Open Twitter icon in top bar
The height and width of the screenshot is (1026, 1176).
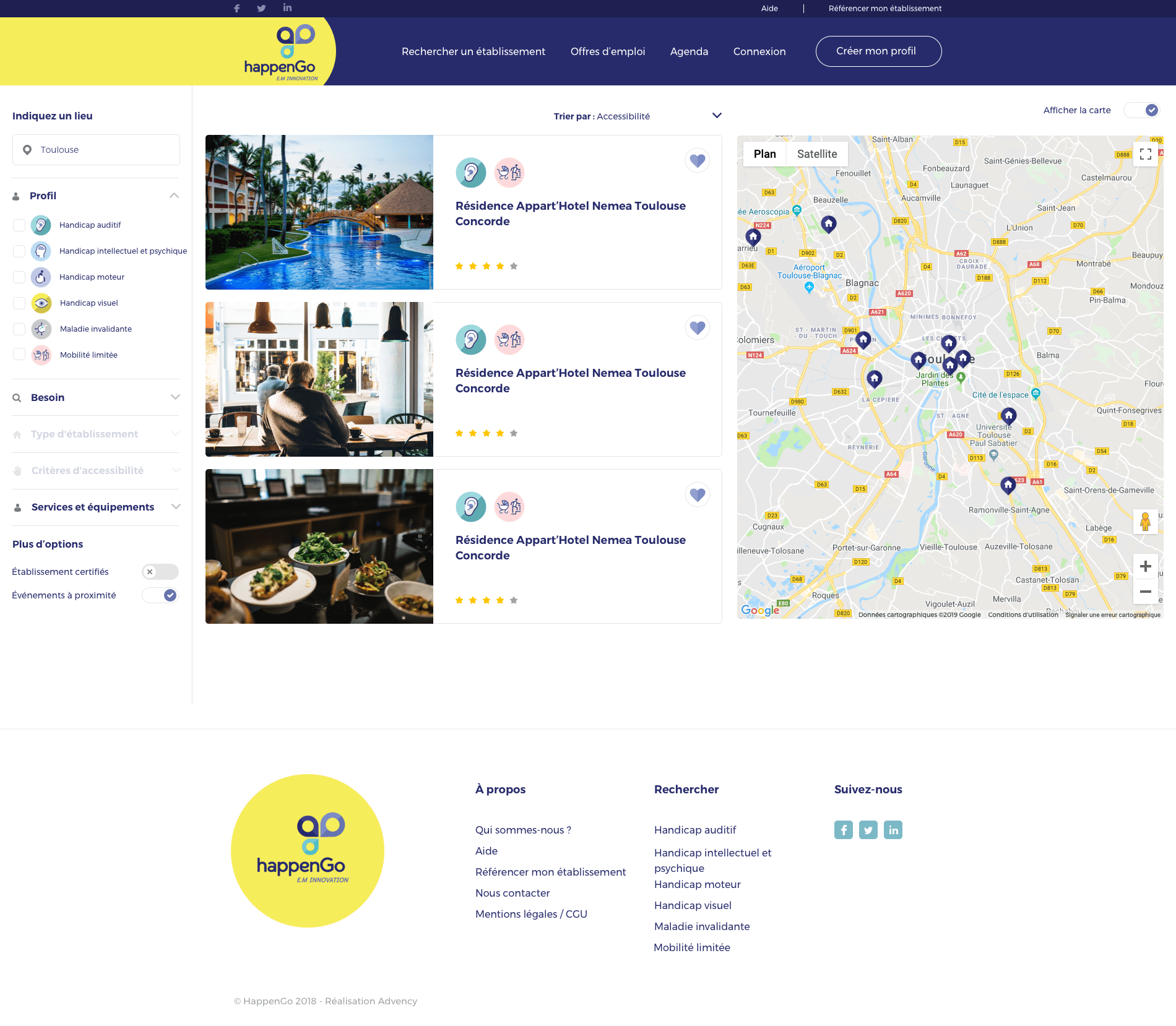[x=261, y=9]
